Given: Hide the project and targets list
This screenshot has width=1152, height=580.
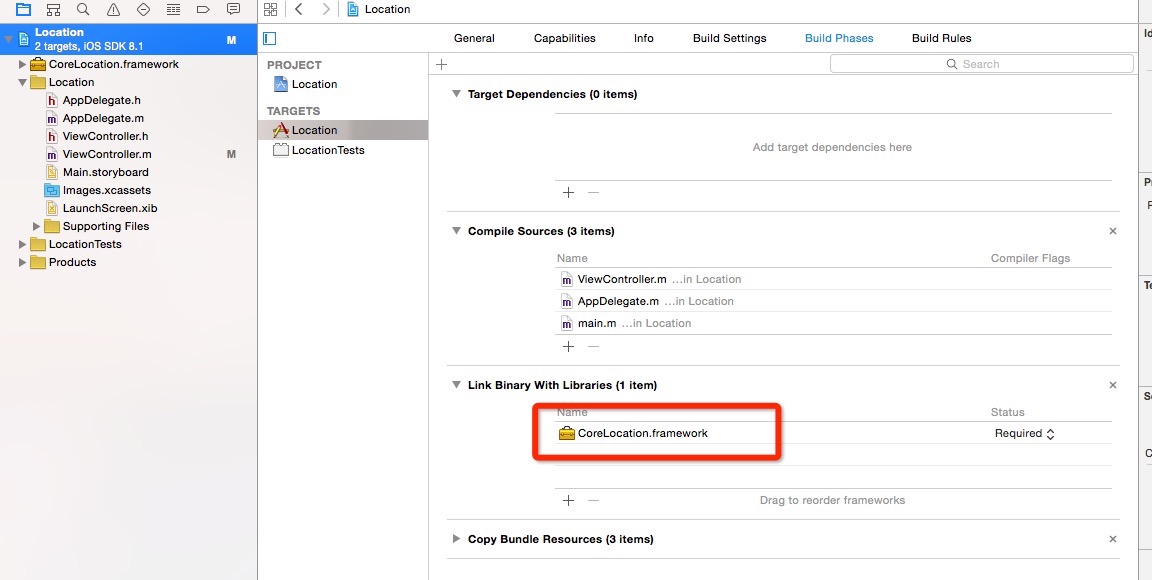Looking at the screenshot, I should (x=269, y=38).
